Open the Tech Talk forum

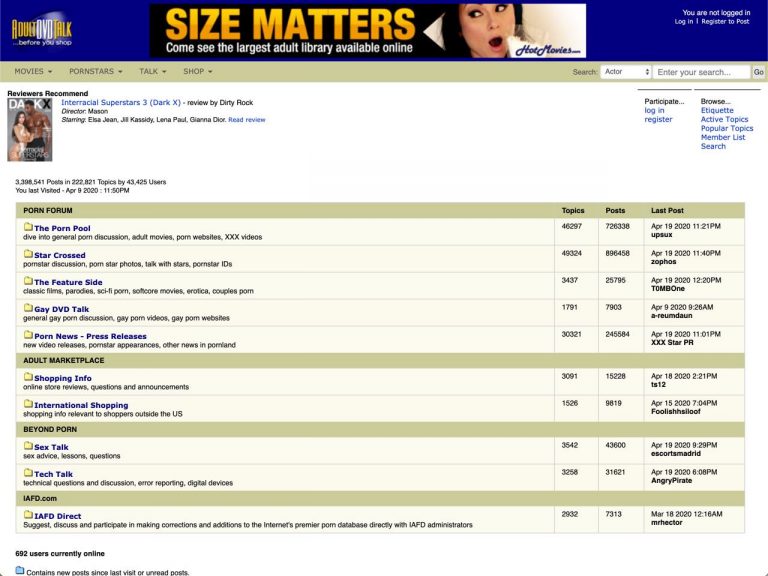click(53, 474)
